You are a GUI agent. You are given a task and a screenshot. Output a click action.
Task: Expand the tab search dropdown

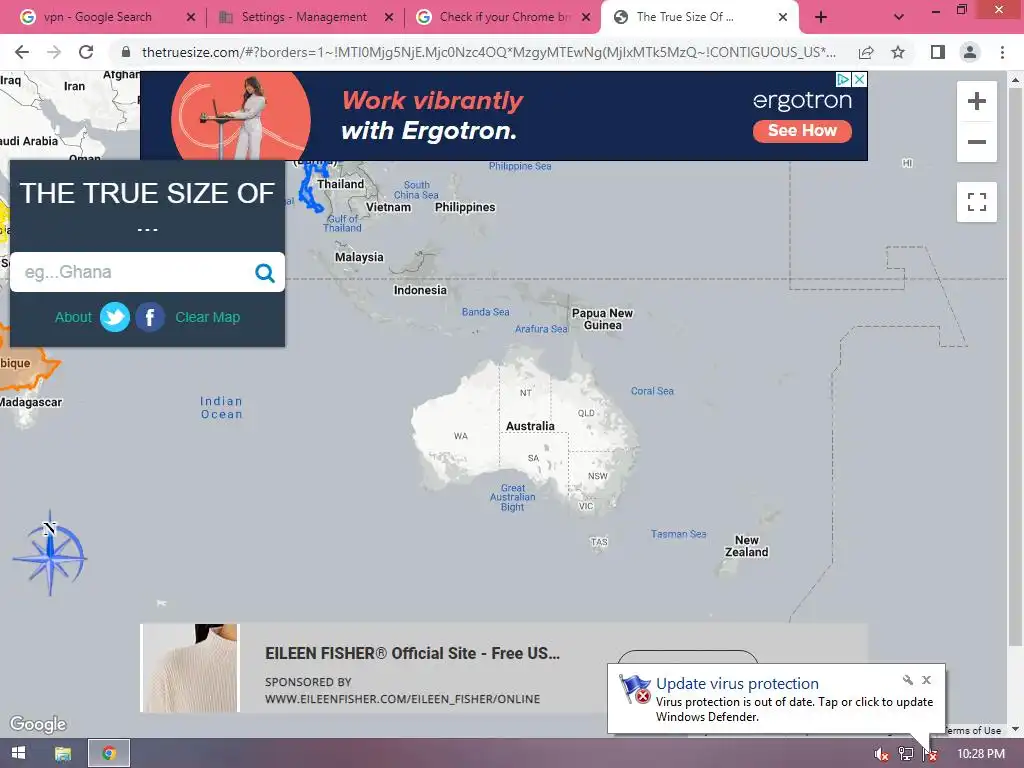pyautogui.click(x=899, y=17)
